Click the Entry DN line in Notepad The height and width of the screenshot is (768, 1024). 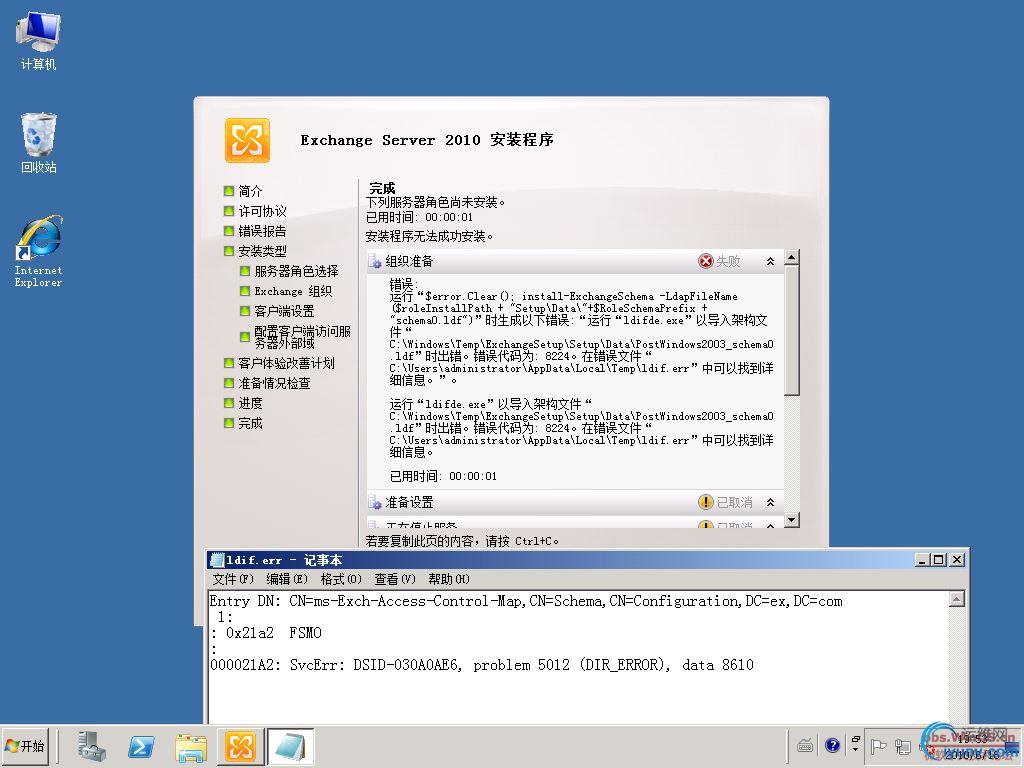[526, 601]
